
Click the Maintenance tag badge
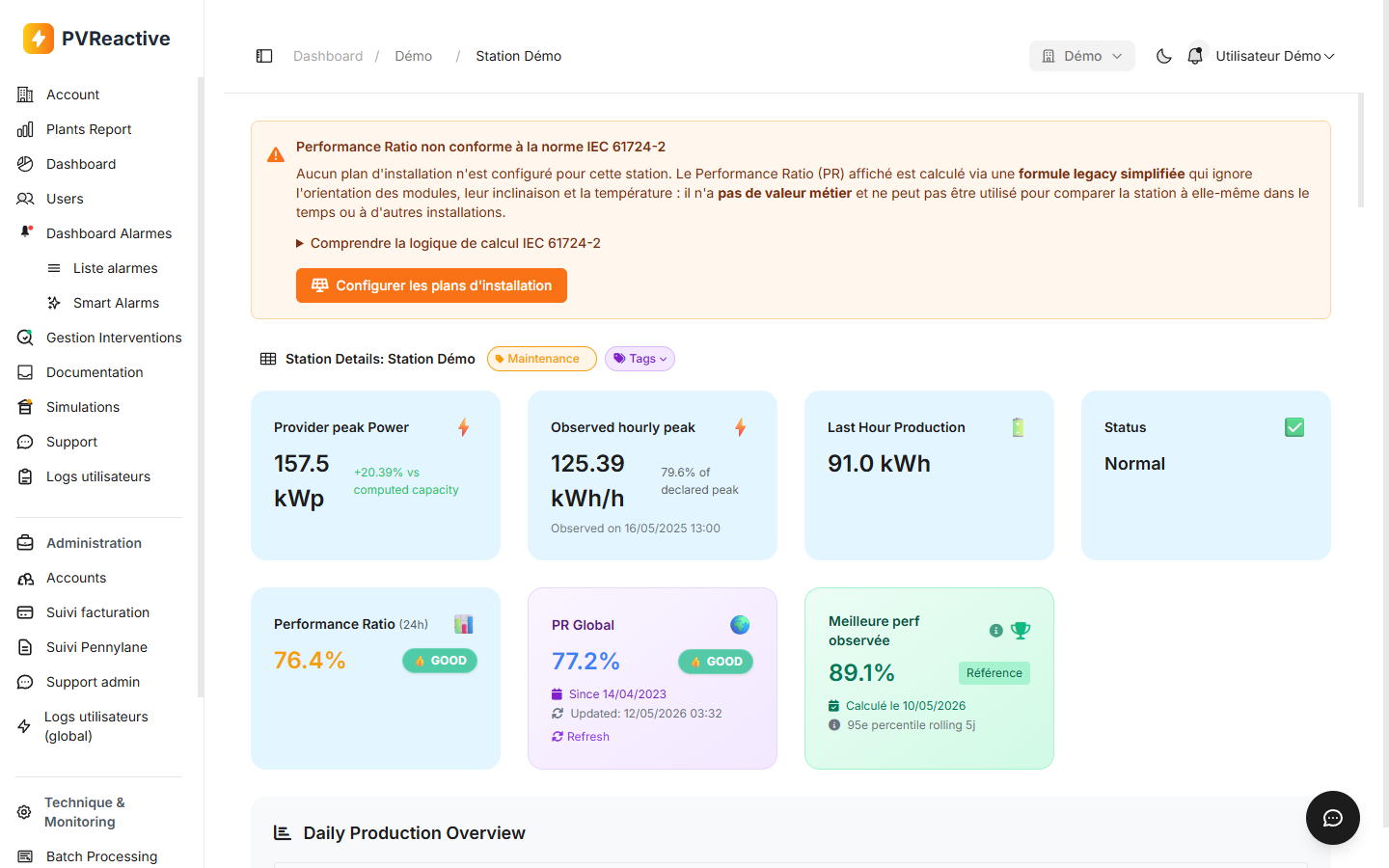coord(542,359)
